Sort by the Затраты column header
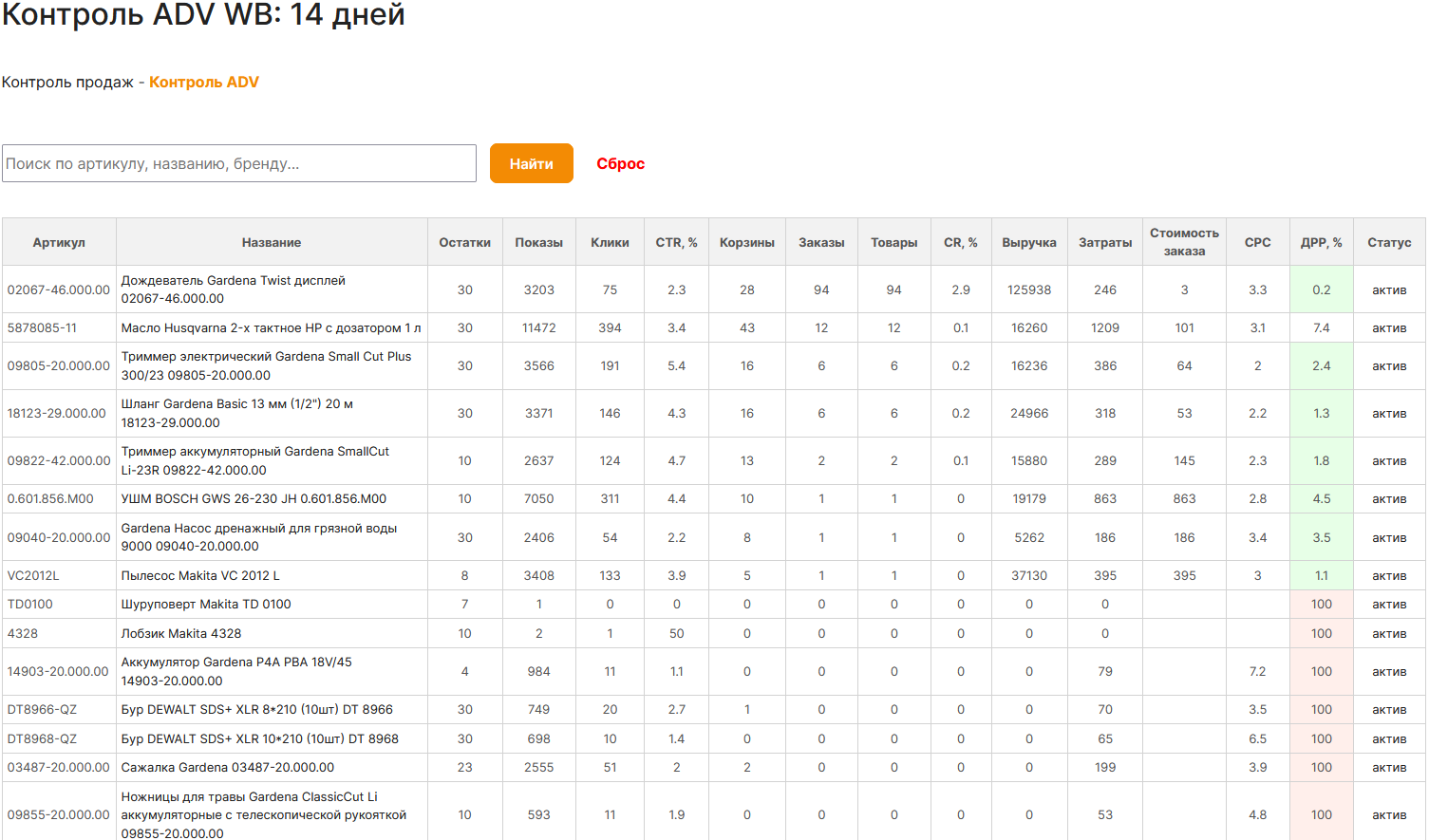The image size is (1429, 840). 1105,242
